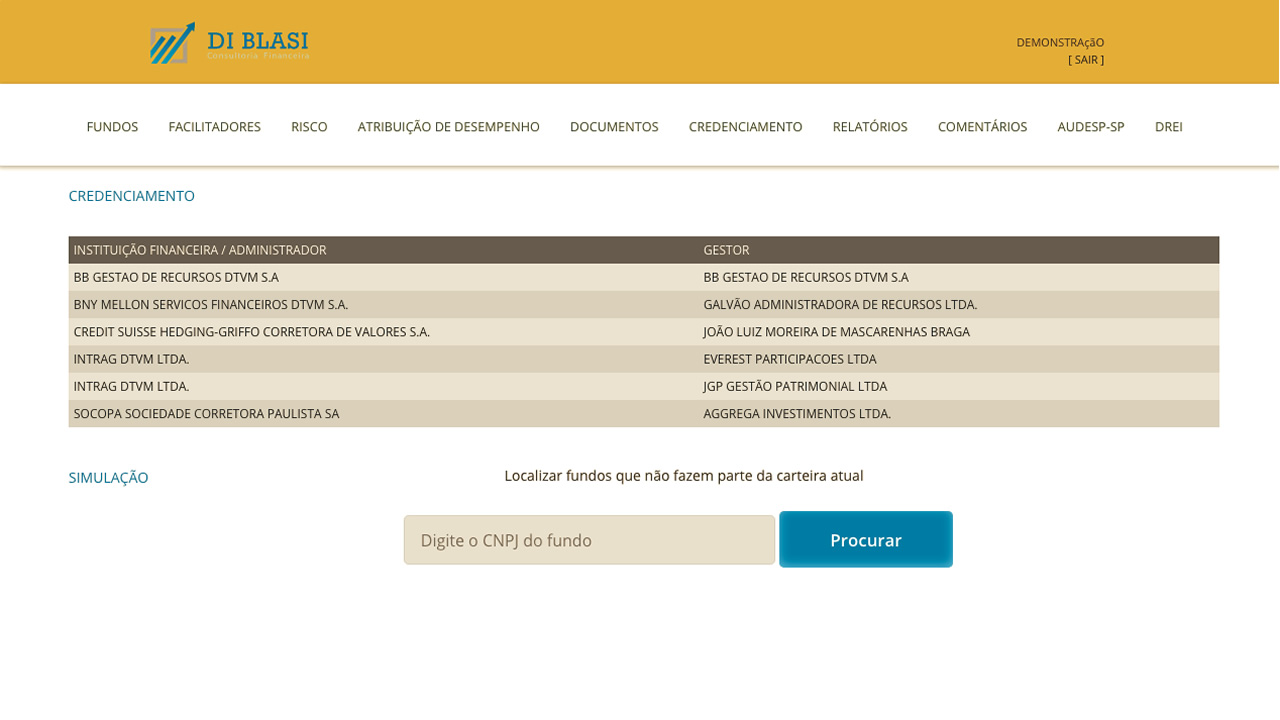The width and height of the screenshot is (1280, 720).
Task: Open the COMENTÁRIOS menu
Action: (x=982, y=127)
